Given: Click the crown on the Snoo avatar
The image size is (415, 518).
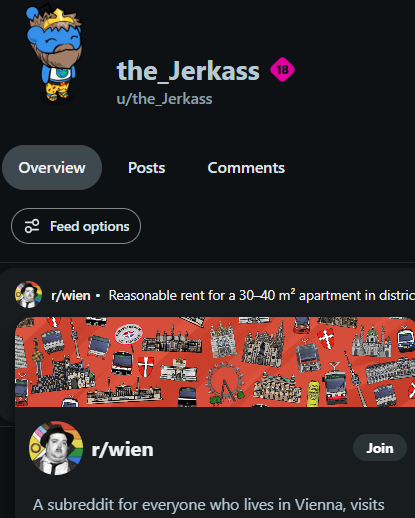Looking at the screenshot, I should pyautogui.click(x=60, y=17).
